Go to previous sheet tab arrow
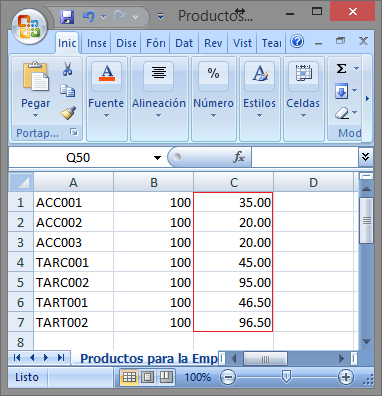Viewport: 382px width, 396px height. click(x=32, y=358)
